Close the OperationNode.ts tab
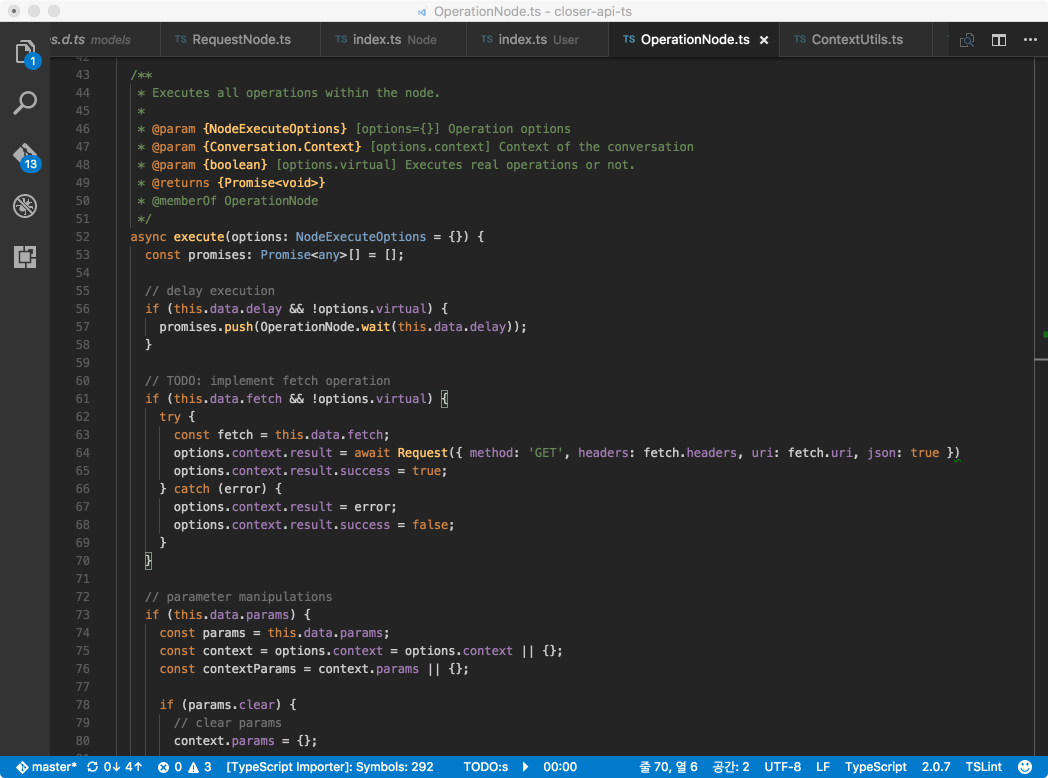Viewport: 1048px width, 778px height. (x=764, y=39)
